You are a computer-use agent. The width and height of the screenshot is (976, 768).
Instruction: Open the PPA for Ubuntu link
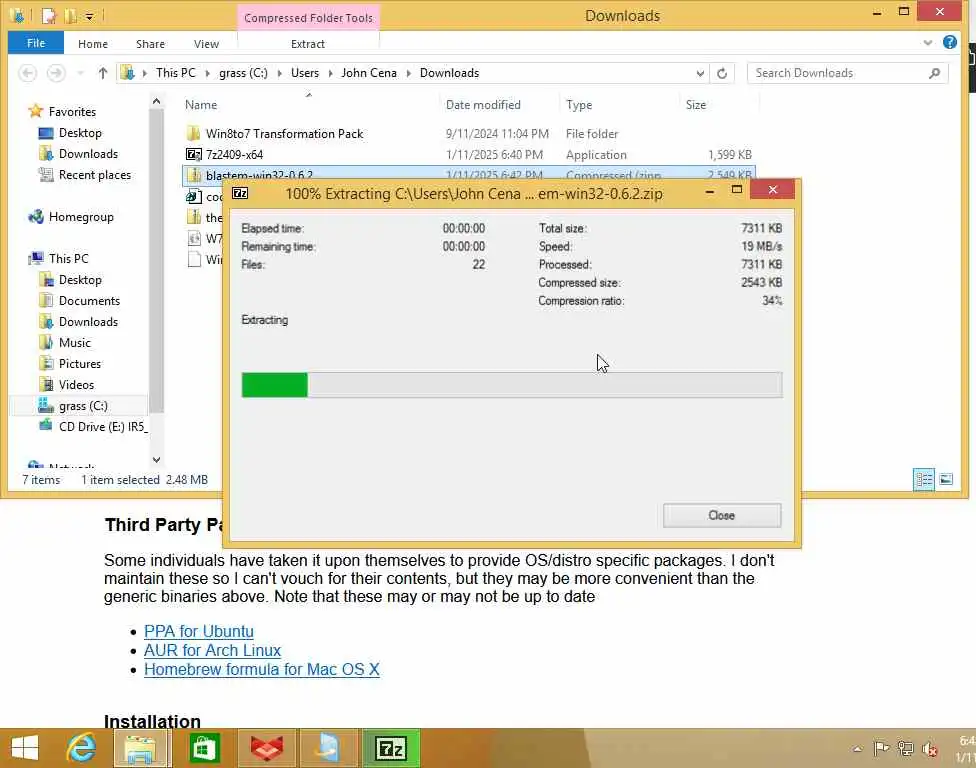(199, 631)
